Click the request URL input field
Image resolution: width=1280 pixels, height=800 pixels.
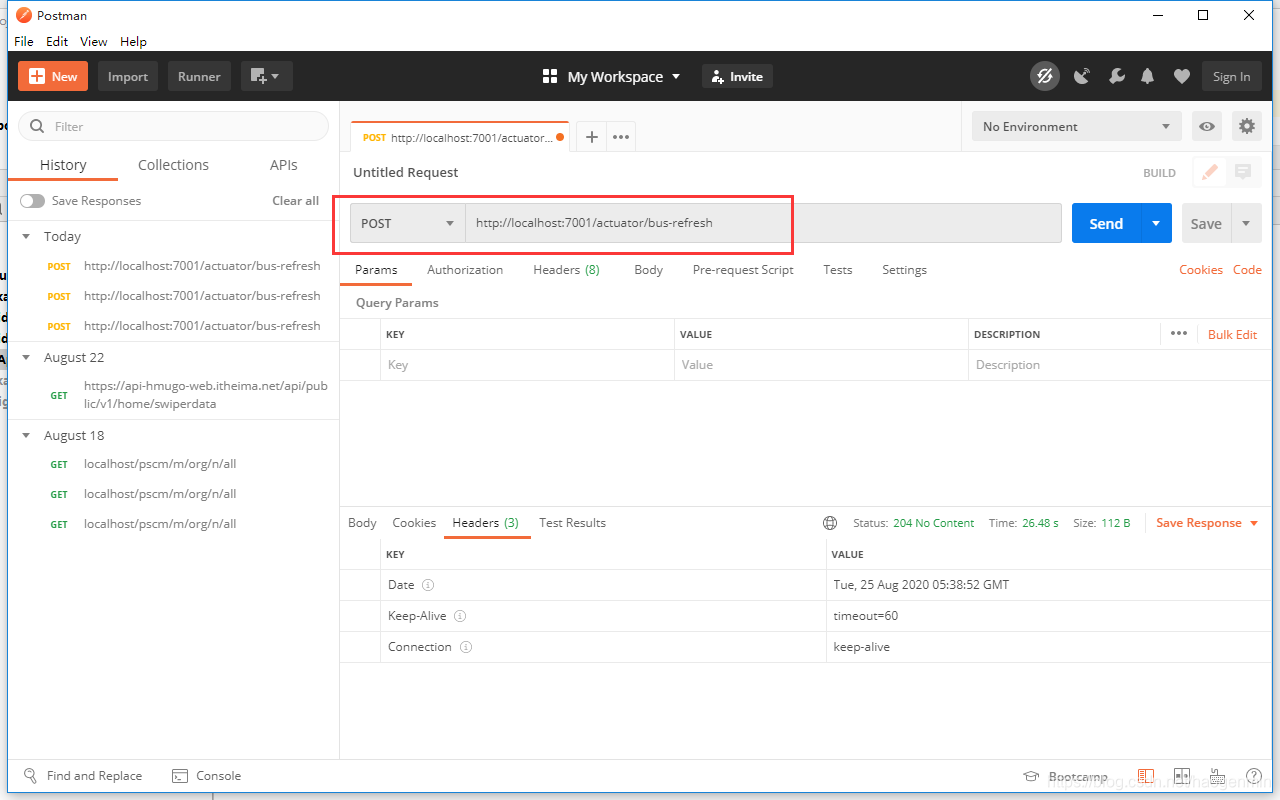tap(763, 223)
